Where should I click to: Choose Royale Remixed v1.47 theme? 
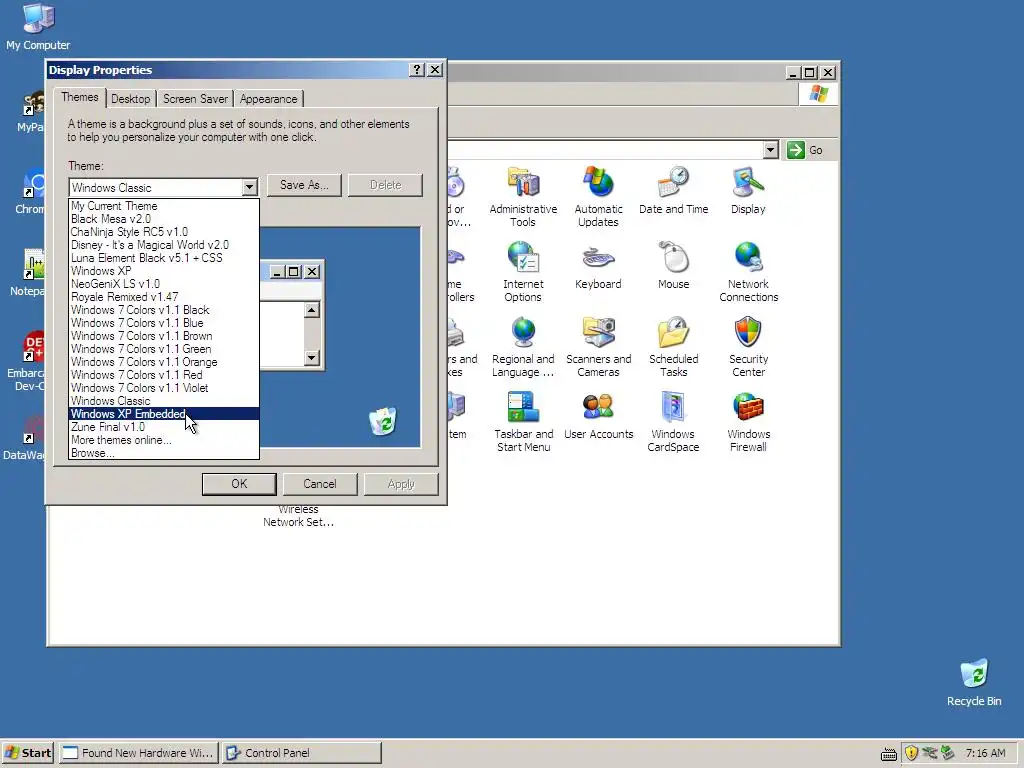tap(164, 297)
